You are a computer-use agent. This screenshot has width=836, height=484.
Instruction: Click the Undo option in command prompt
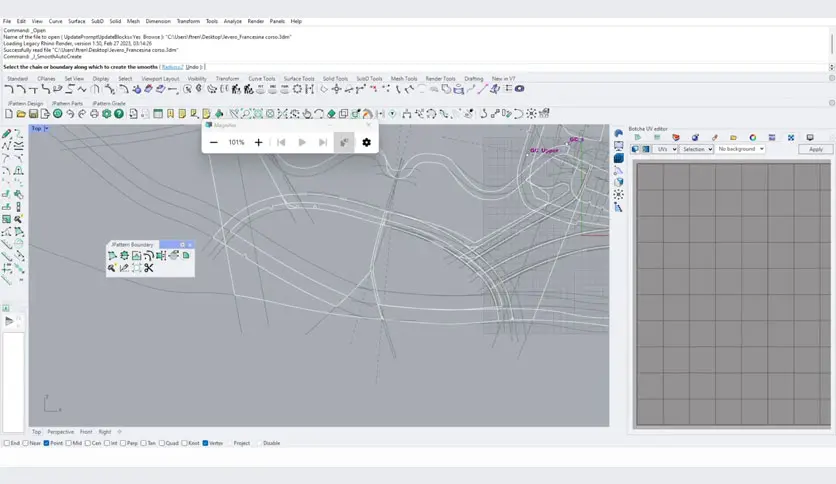pyautogui.click(x=192, y=67)
